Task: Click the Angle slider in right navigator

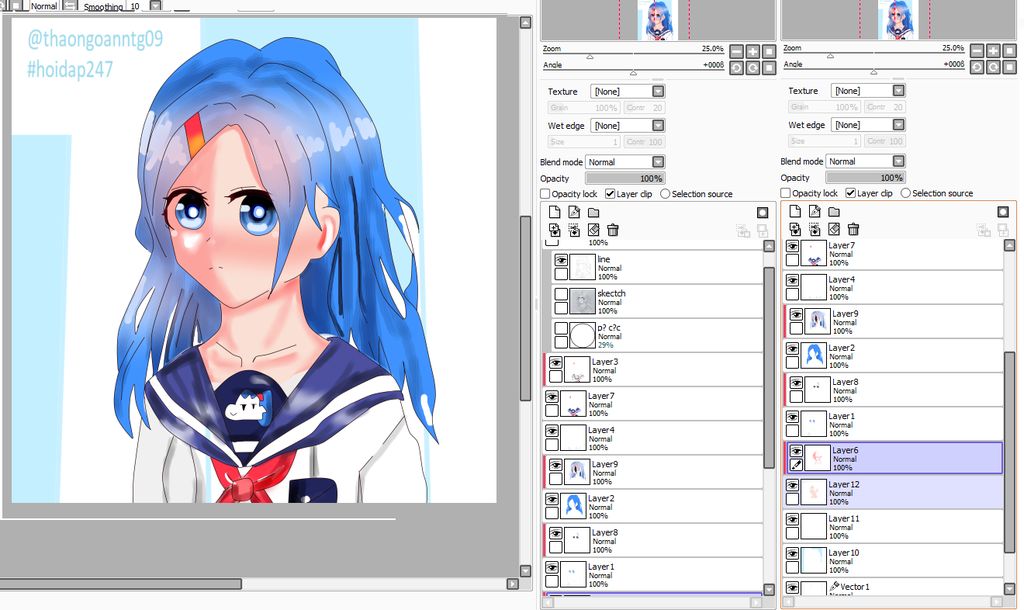Action: pos(874,71)
